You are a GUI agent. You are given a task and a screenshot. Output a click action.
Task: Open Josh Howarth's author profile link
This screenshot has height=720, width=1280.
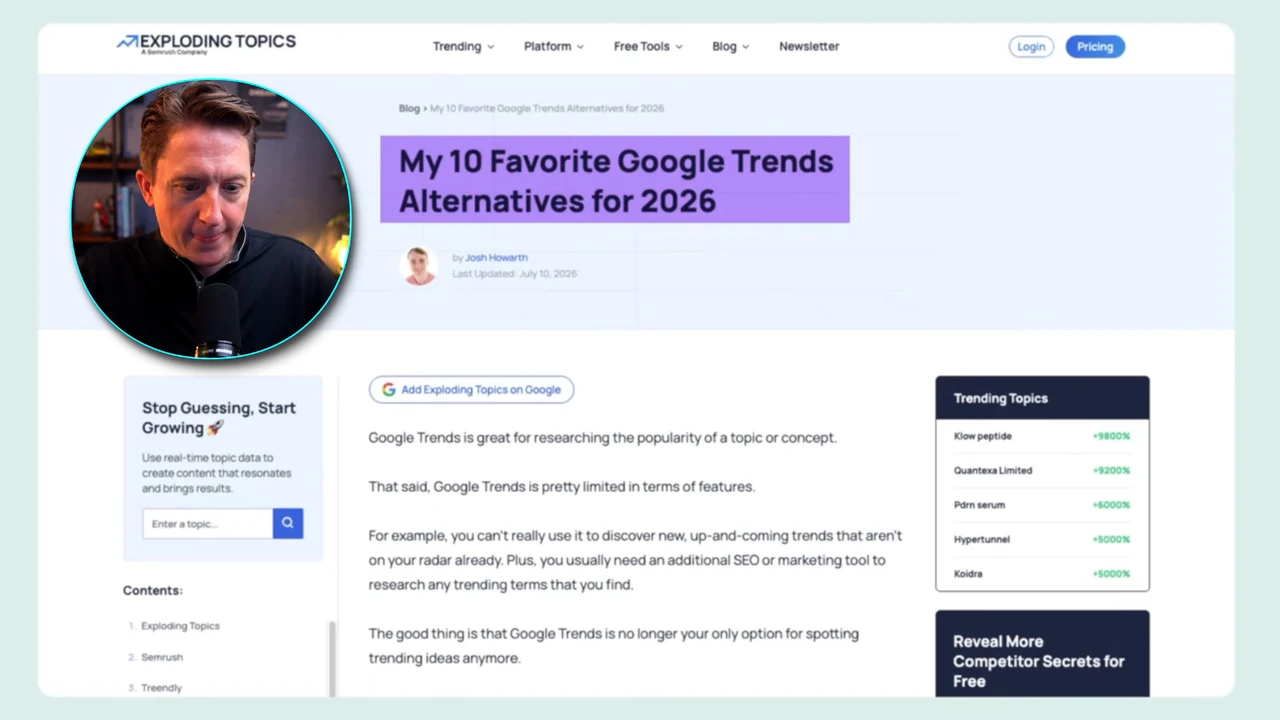(x=496, y=258)
